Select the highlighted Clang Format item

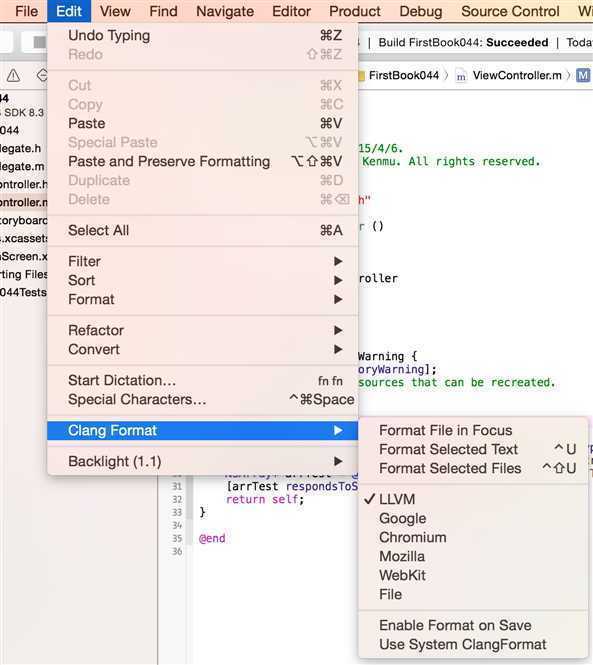click(203, 430)
